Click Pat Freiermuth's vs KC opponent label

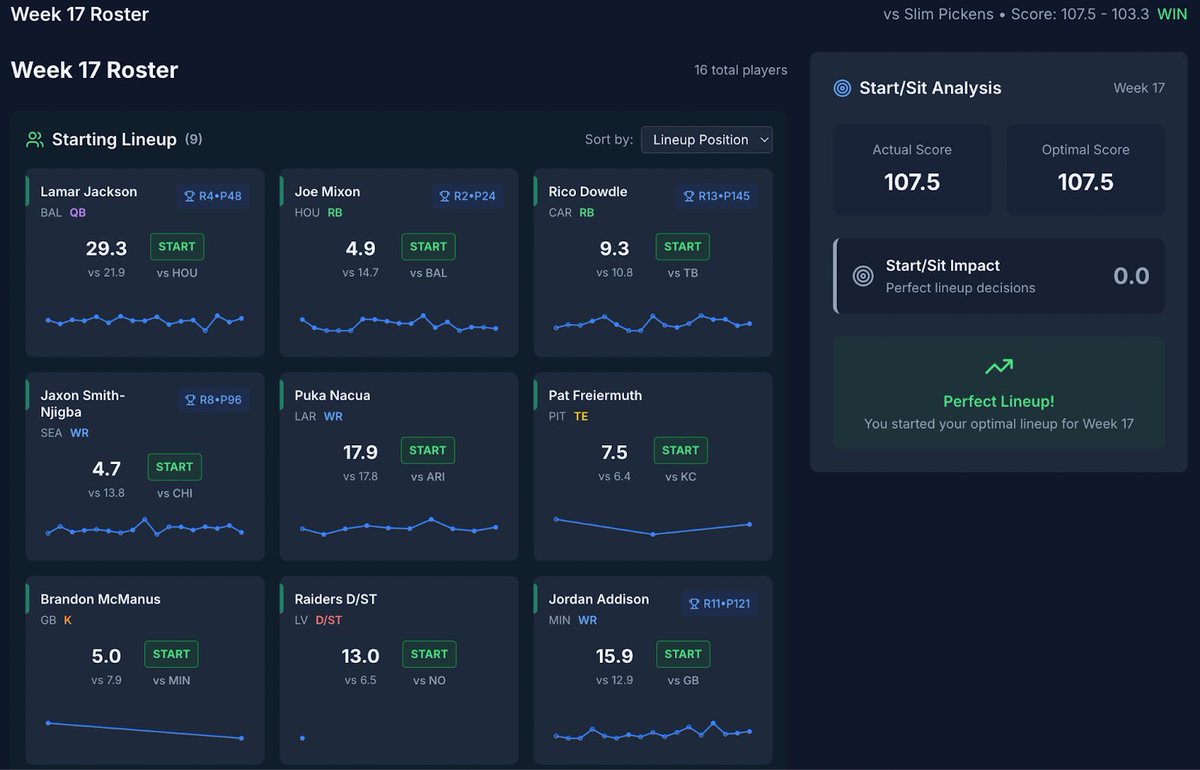(680, 477)
